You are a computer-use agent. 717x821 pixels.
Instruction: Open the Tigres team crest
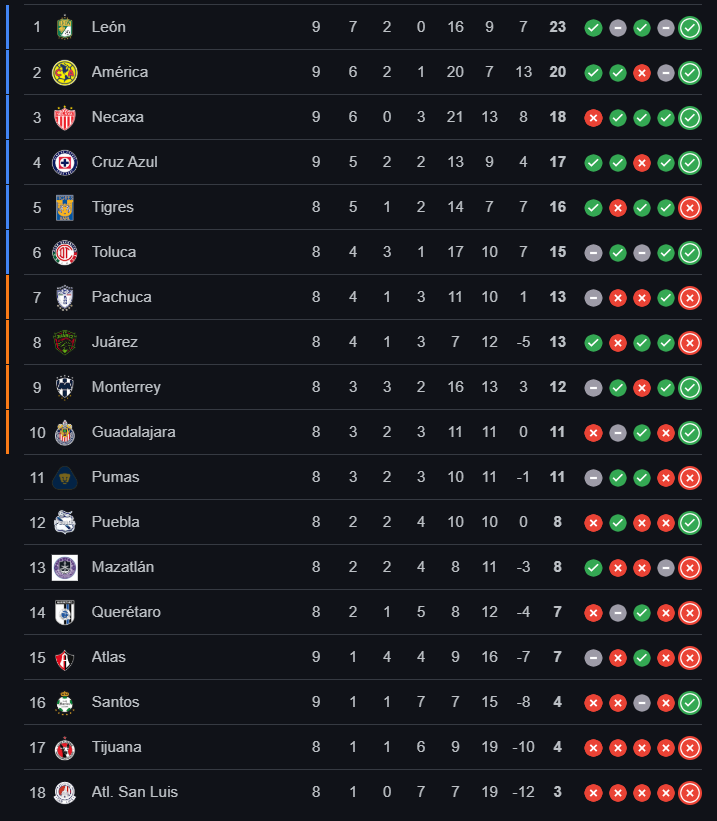pos(64,207)
